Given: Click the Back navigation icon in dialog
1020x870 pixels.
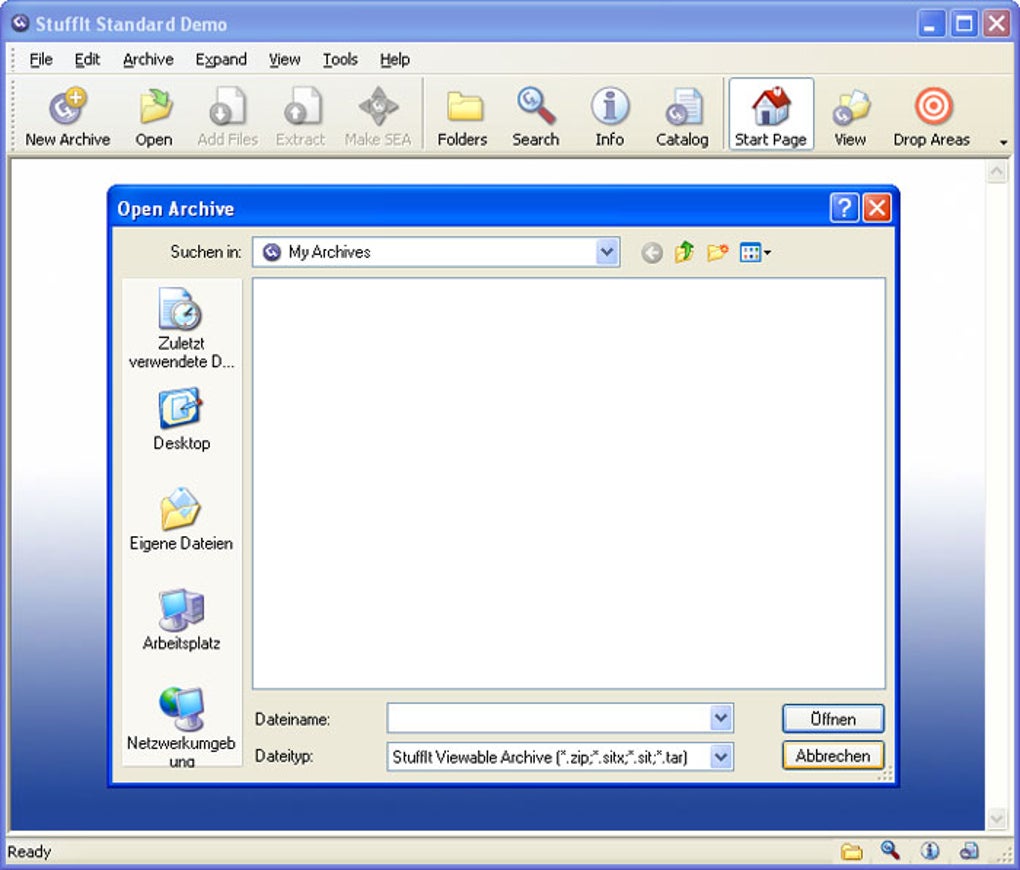Looking at the screenshot, I should tap(652, 252).
